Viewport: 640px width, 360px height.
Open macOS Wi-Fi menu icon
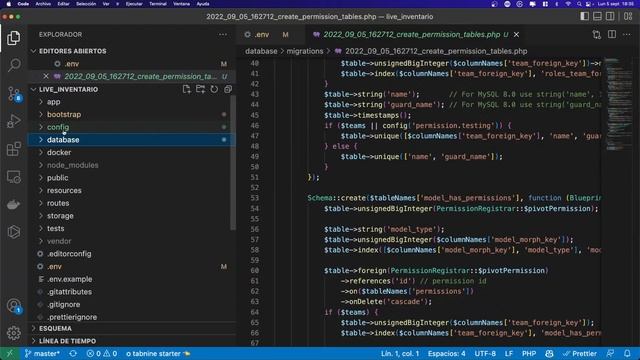tap(568, 4)
